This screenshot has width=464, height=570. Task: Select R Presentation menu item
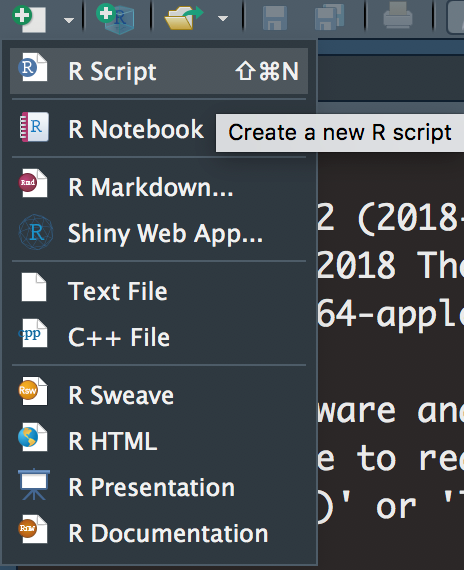(x=159, y=487)
